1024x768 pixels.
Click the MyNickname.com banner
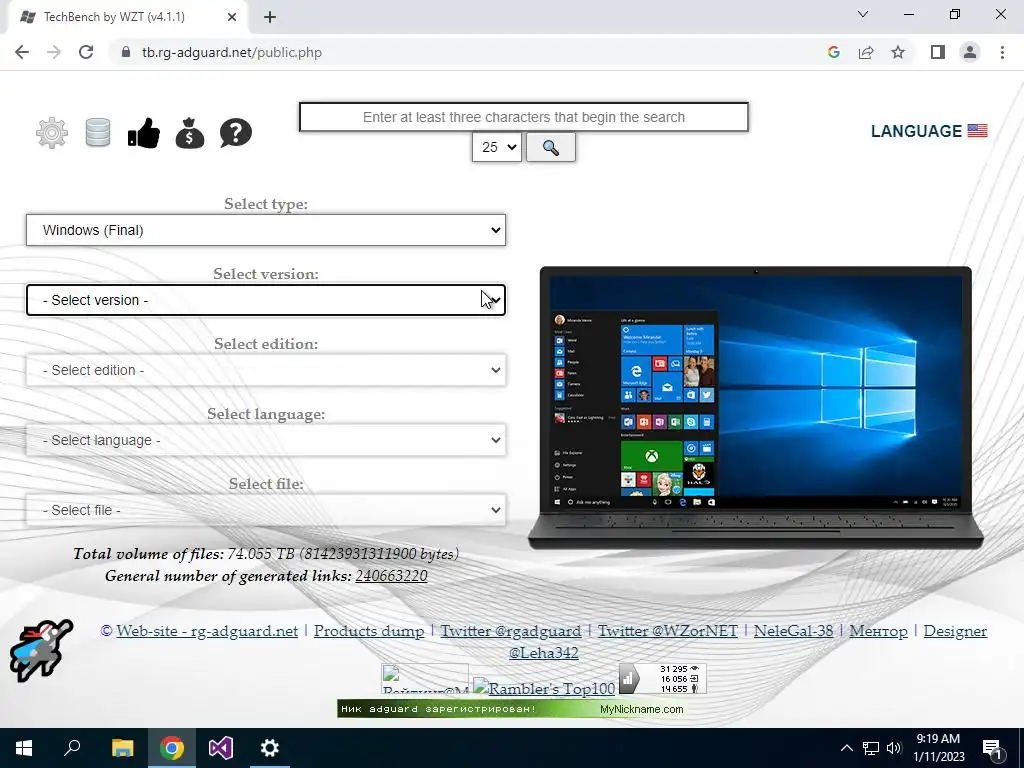(511, 709)
